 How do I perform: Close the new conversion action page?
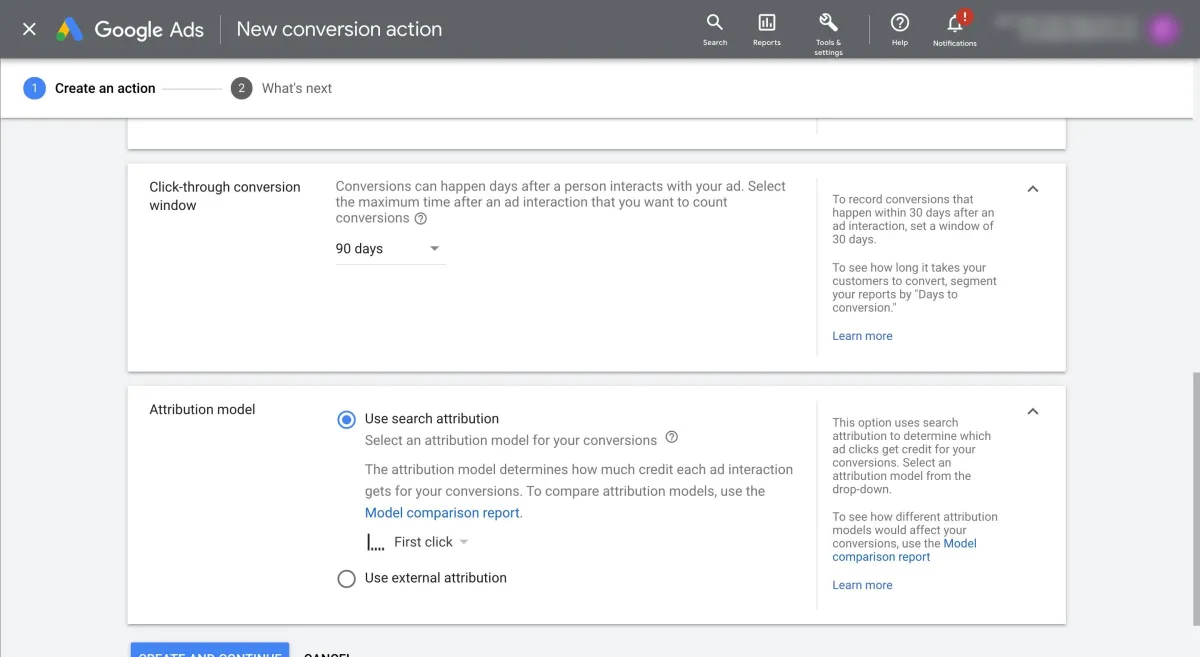(x=29, y=29)
